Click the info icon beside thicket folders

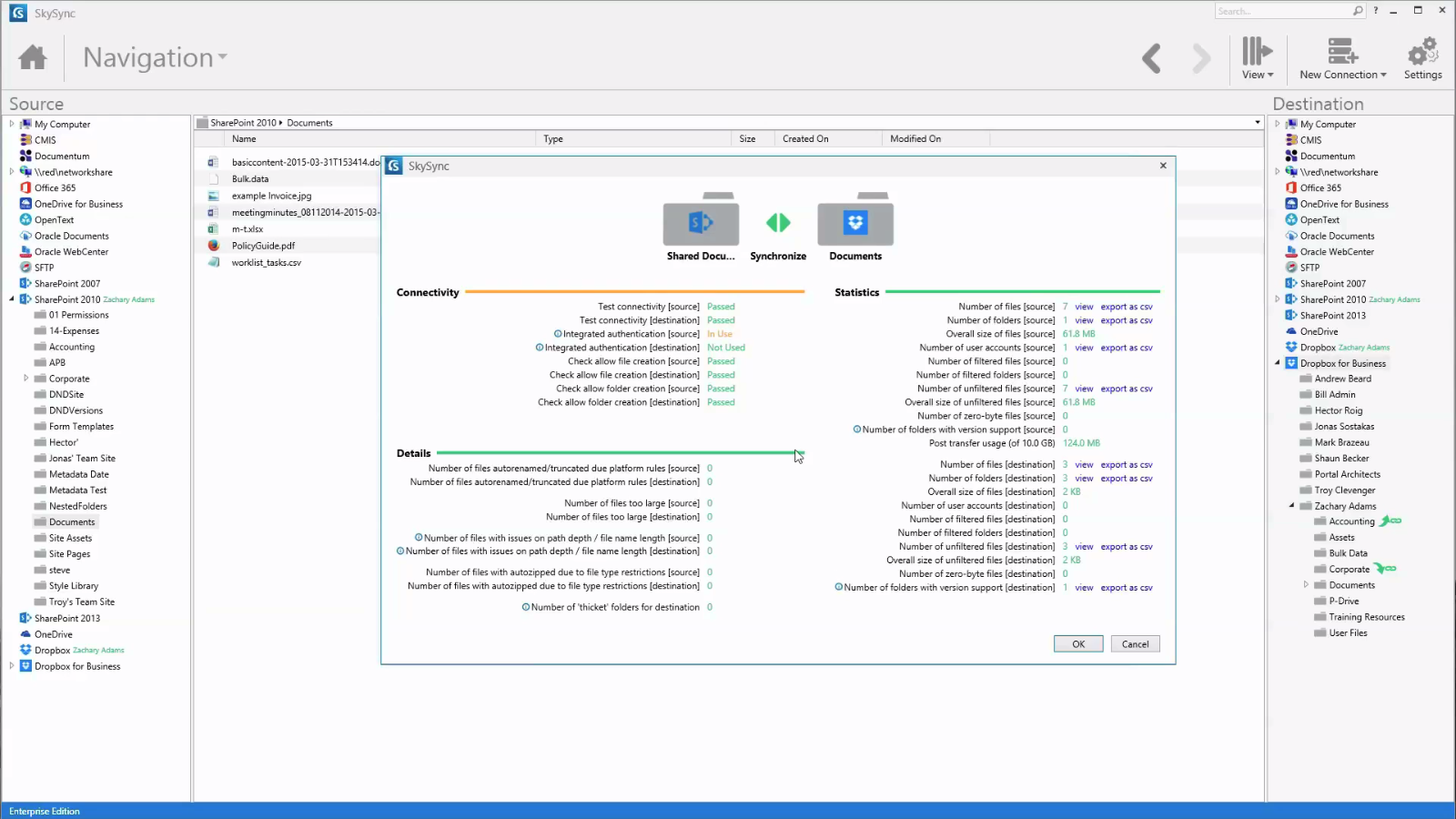pos(526,607)
